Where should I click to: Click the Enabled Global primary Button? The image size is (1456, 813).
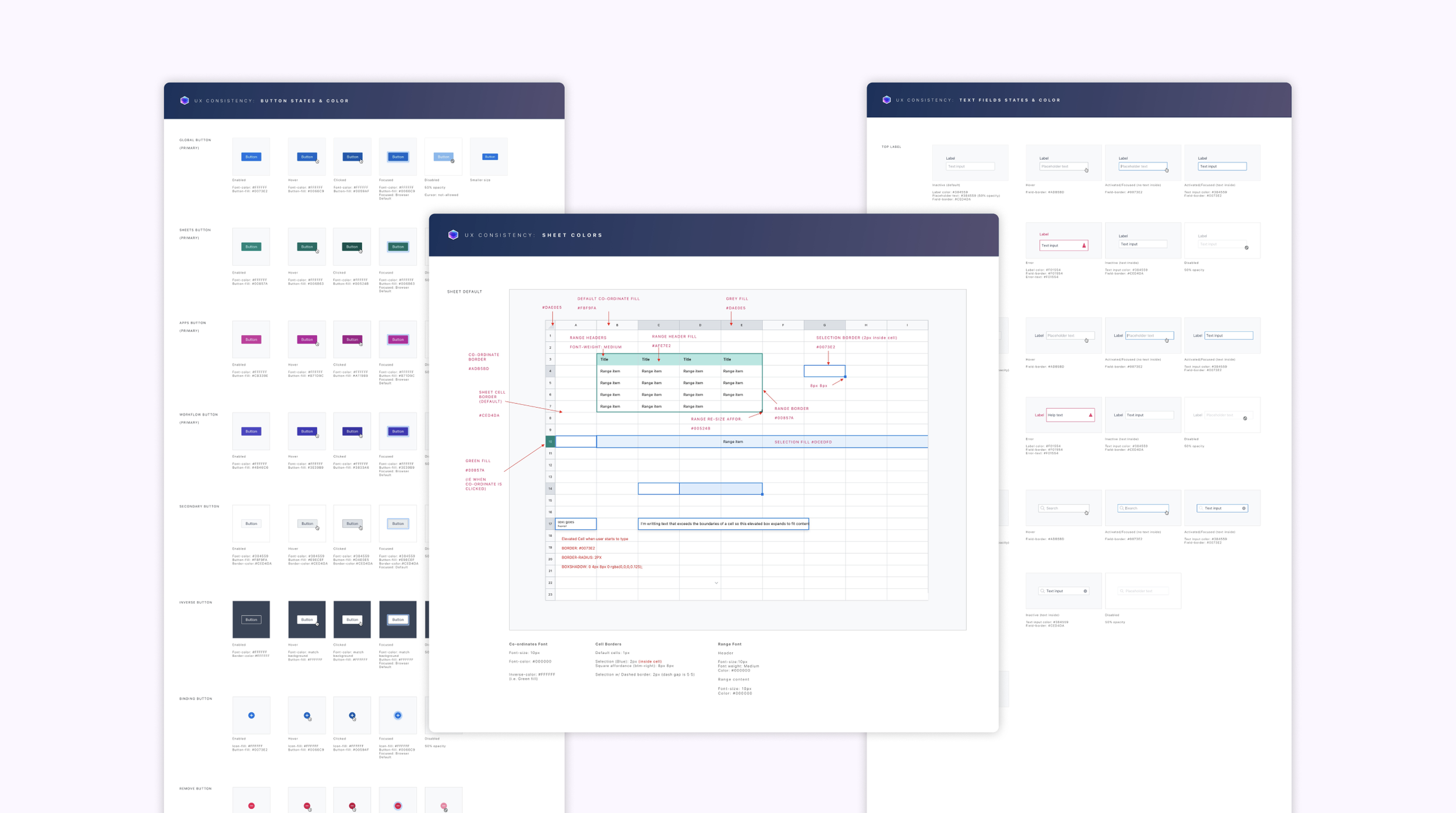tap(252, 157)
